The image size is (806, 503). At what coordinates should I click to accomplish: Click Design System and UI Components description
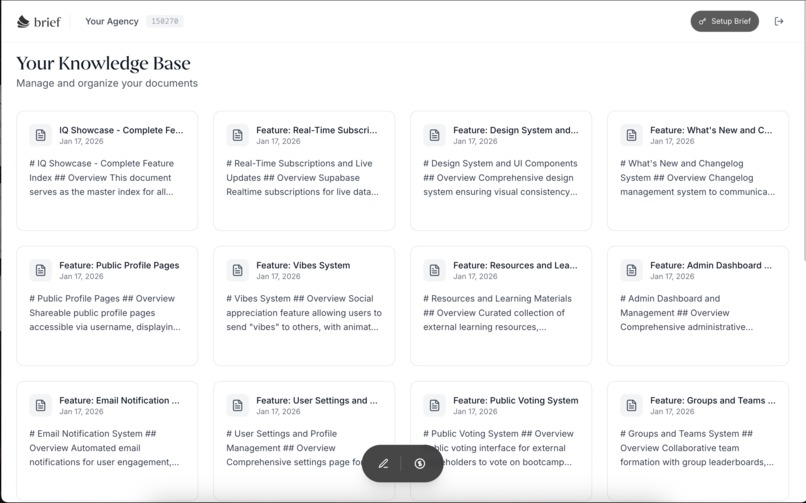point(500,177)
